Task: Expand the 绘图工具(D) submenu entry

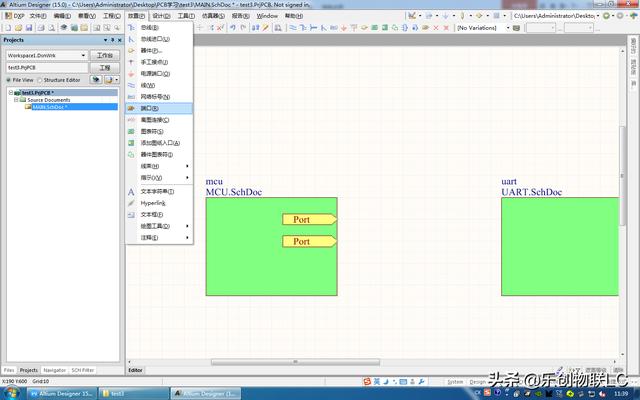Action: (159, 226)
